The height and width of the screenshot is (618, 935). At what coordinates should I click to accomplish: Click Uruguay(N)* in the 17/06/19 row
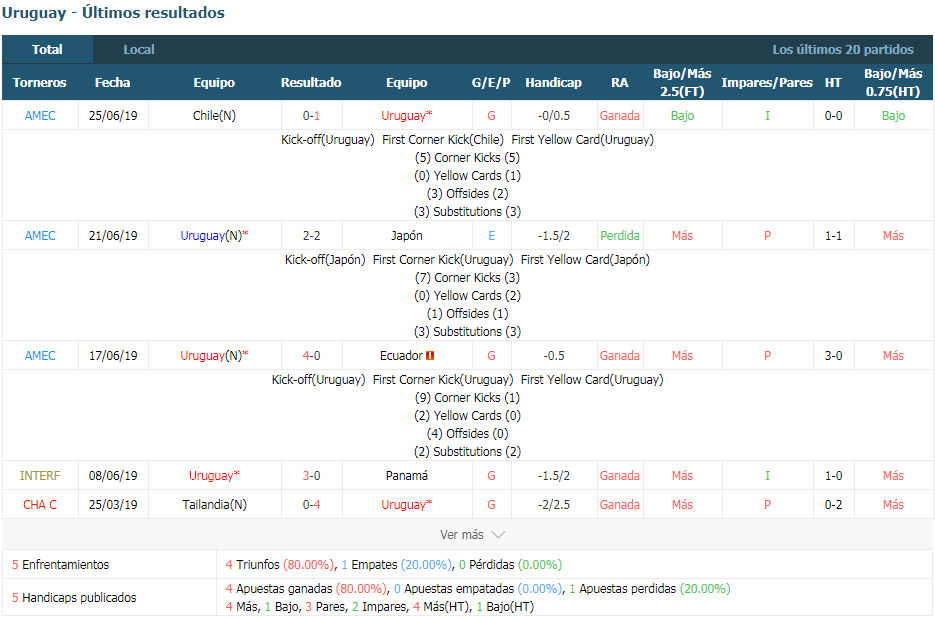(214, 356)
